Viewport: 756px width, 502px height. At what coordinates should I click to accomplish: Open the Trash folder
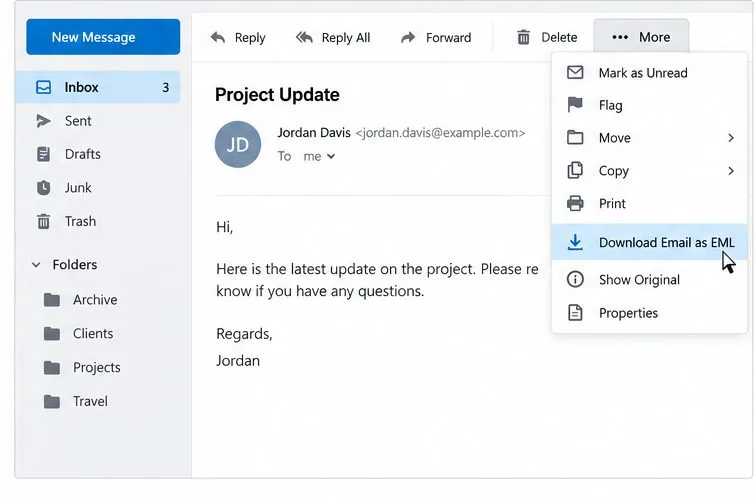point(98,221)
